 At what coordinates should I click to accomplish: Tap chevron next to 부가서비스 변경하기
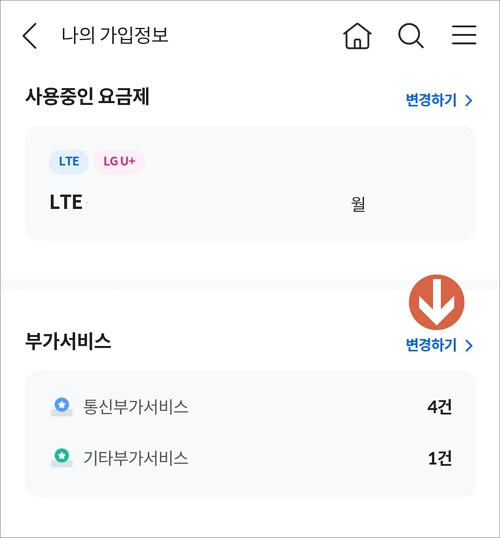tap(469, 346)
